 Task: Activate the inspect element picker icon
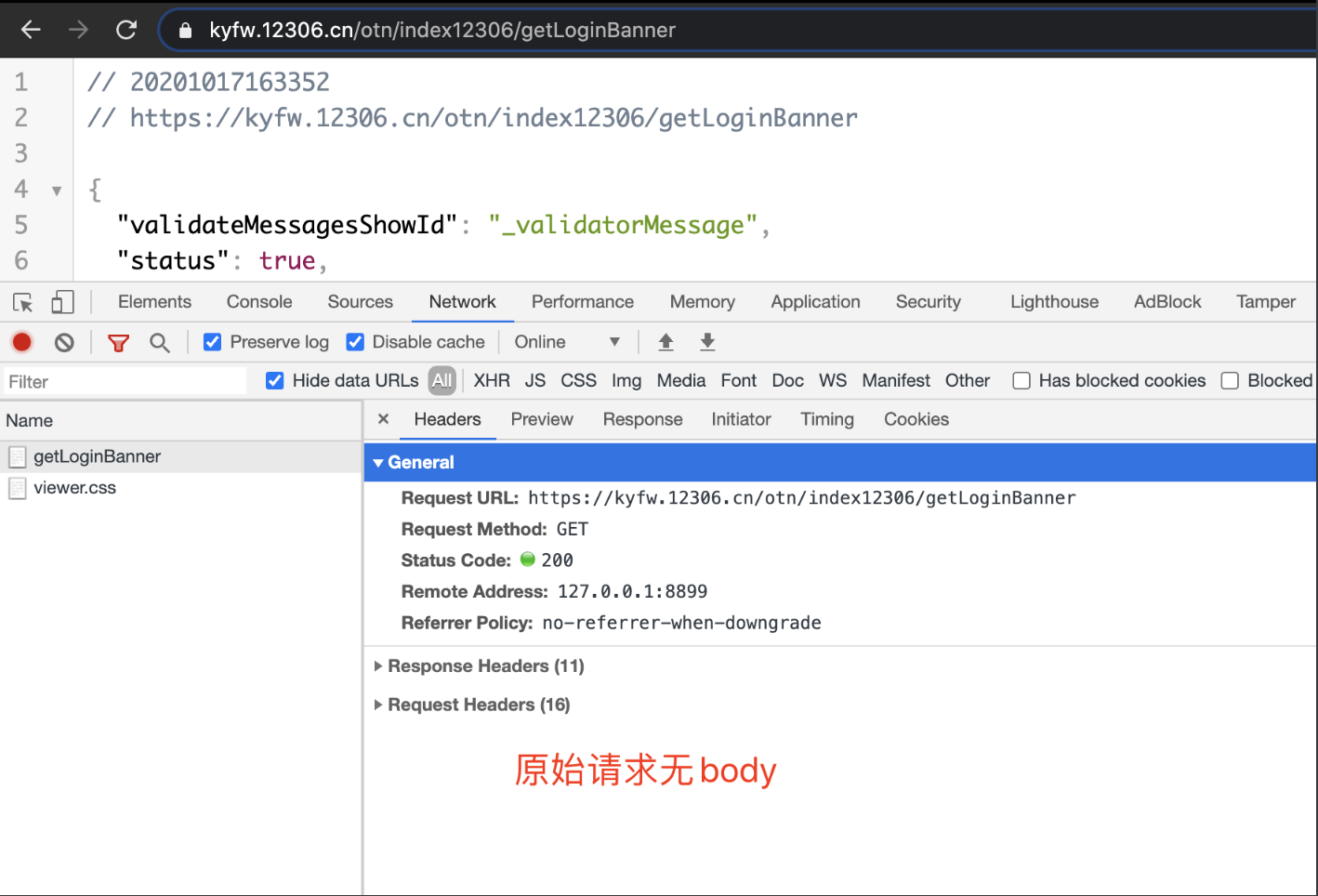click(x=23, y=302)
